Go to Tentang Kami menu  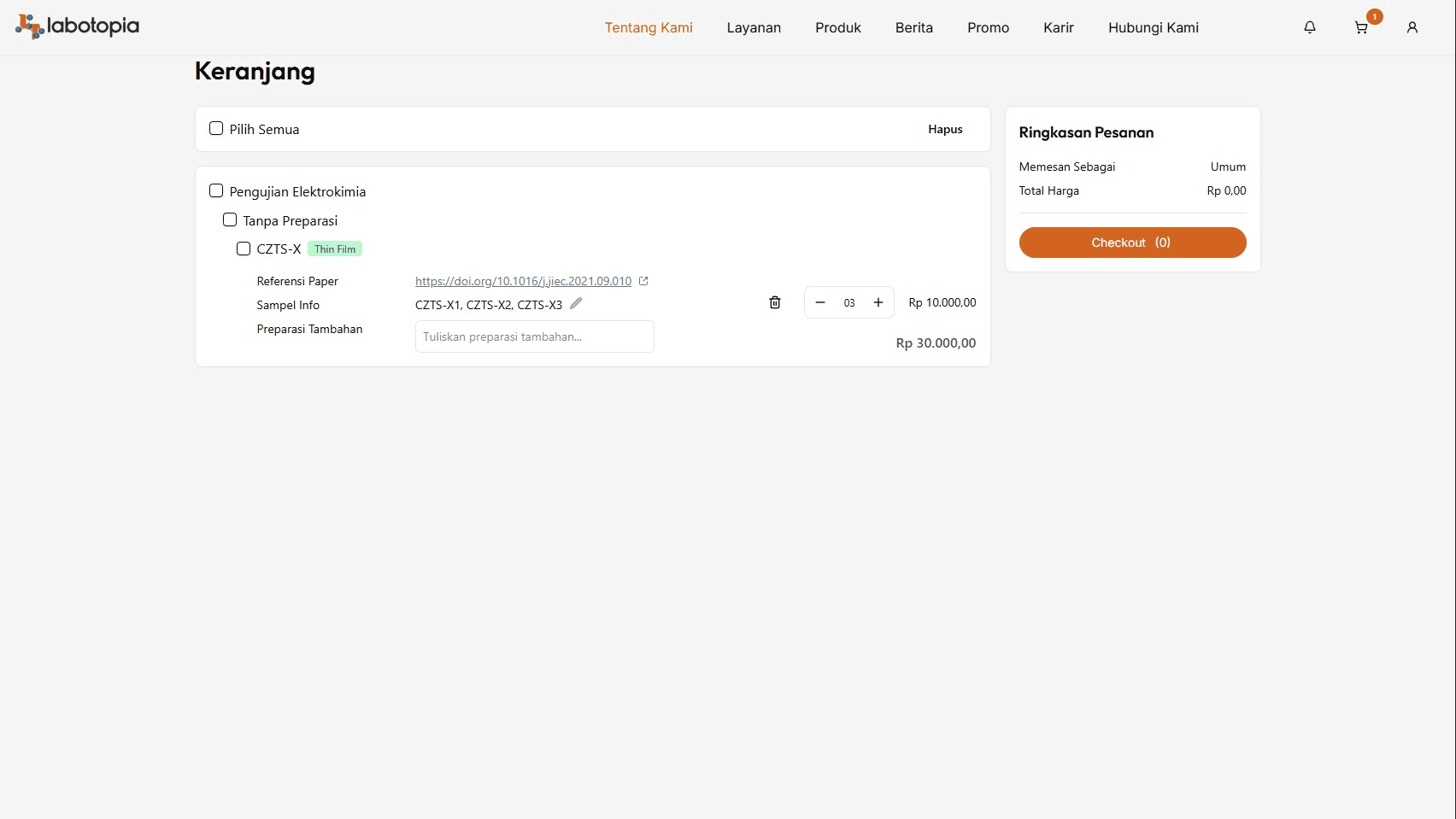point(649,27)
